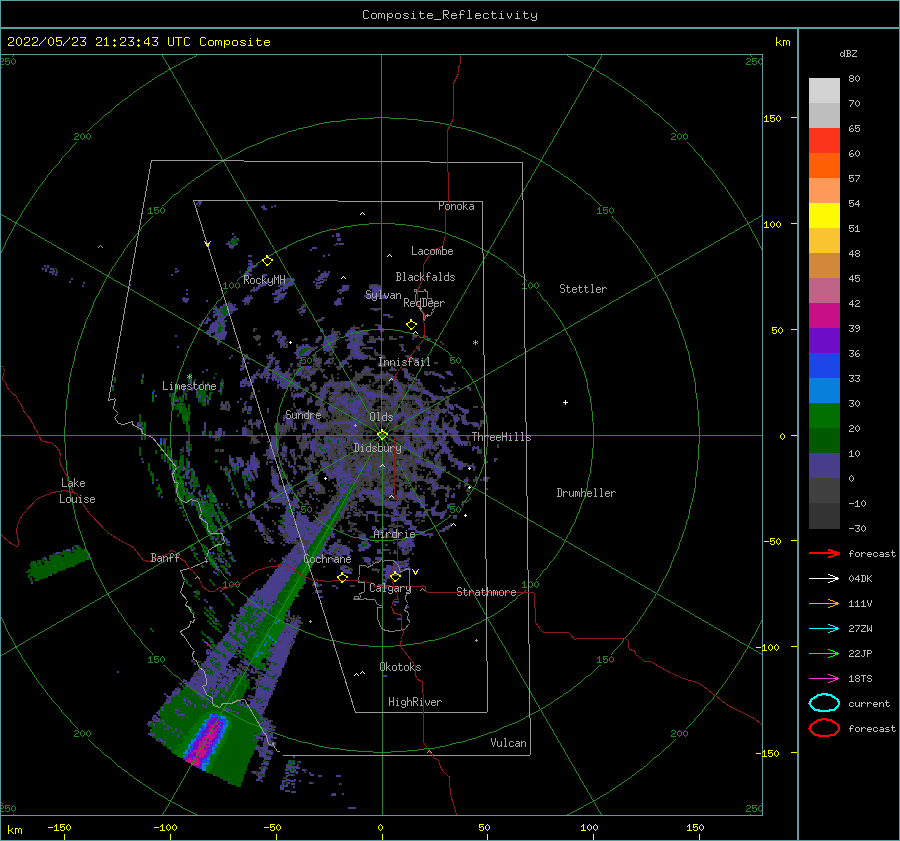Click the Vulcan label on map
This screenshot has width=900, height=841.
click(509, 743)
